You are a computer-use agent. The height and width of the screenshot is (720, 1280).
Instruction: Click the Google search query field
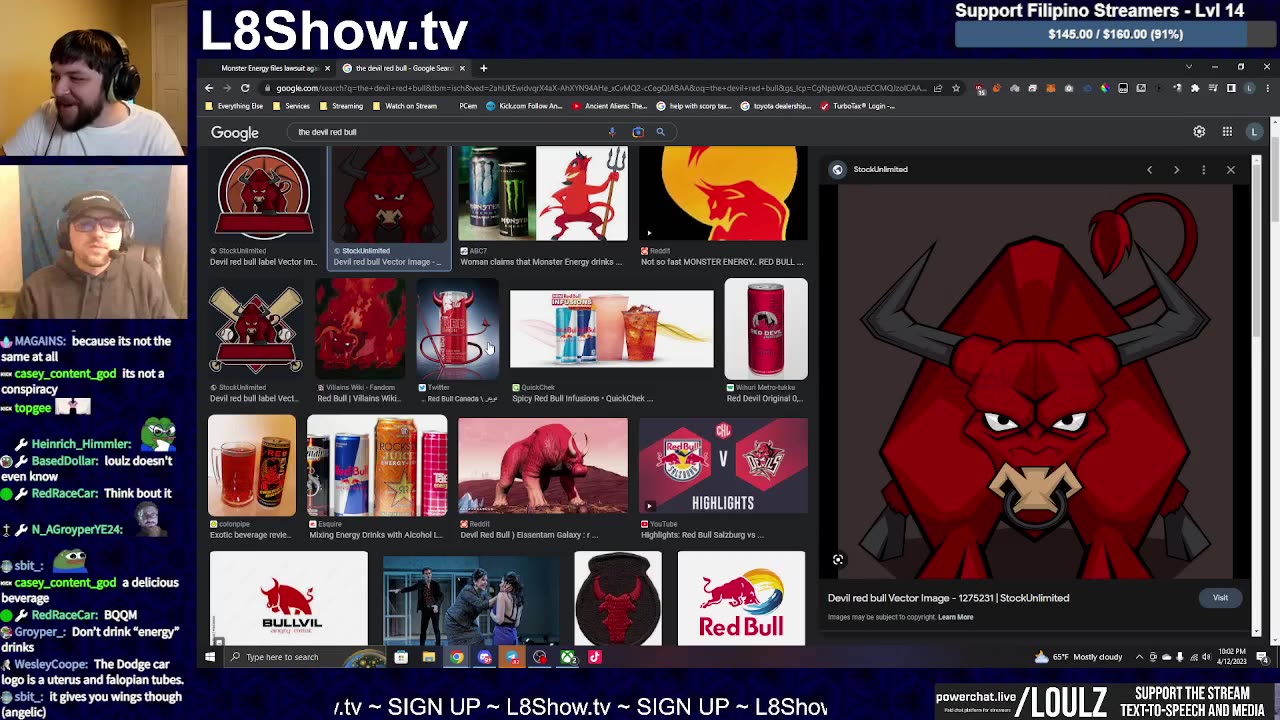point(450,132)
